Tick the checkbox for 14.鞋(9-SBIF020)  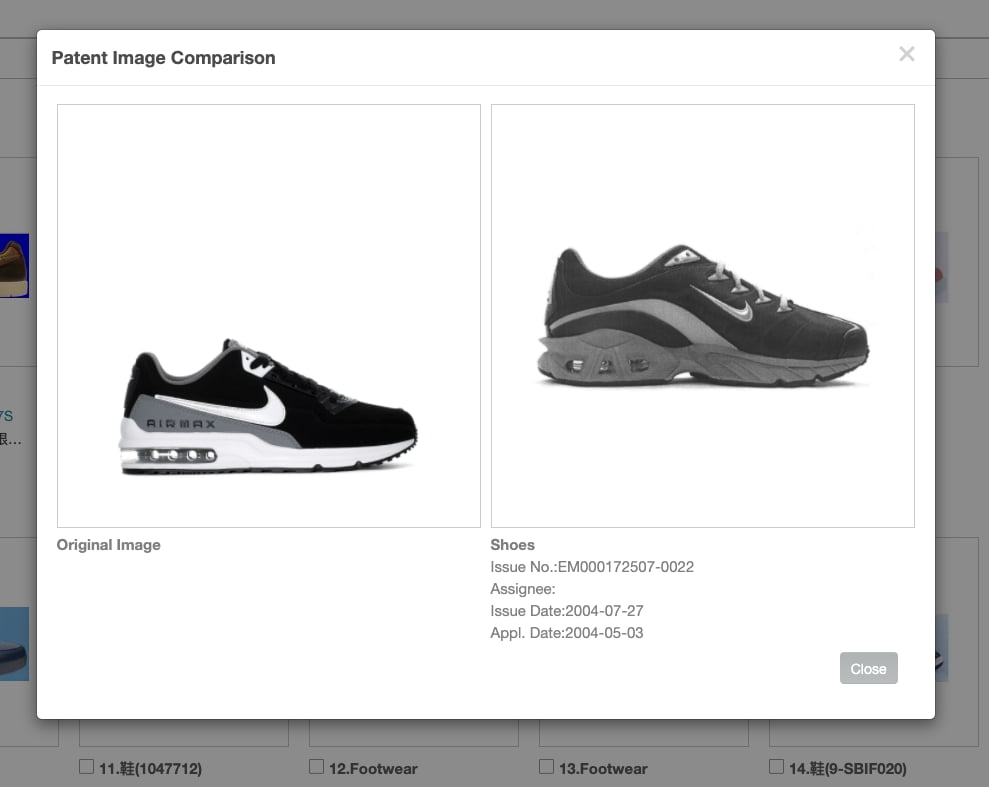[x=776, y=767]
